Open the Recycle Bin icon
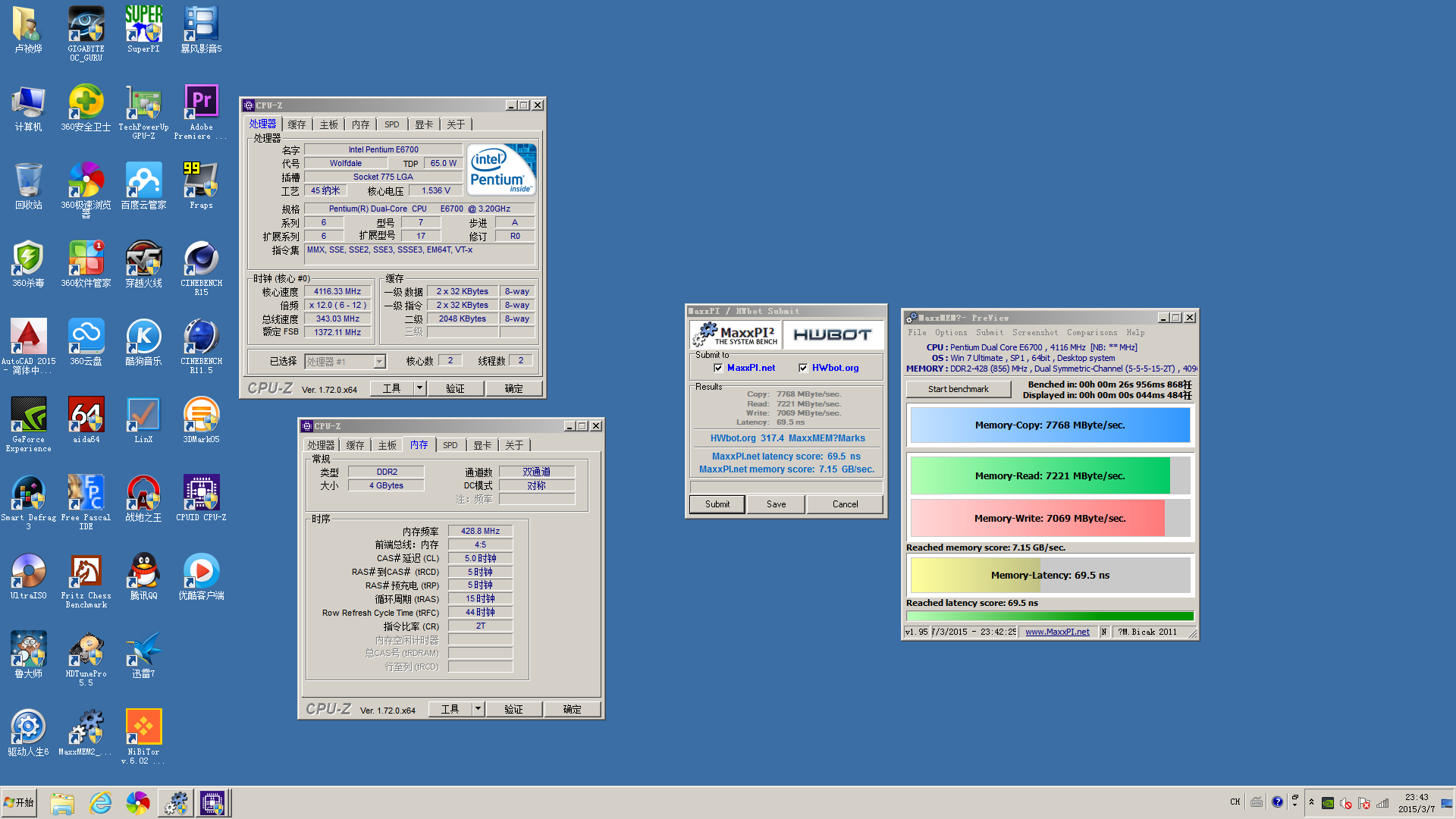The height and width of the screenshot is (819, 1456). point(28,185)
